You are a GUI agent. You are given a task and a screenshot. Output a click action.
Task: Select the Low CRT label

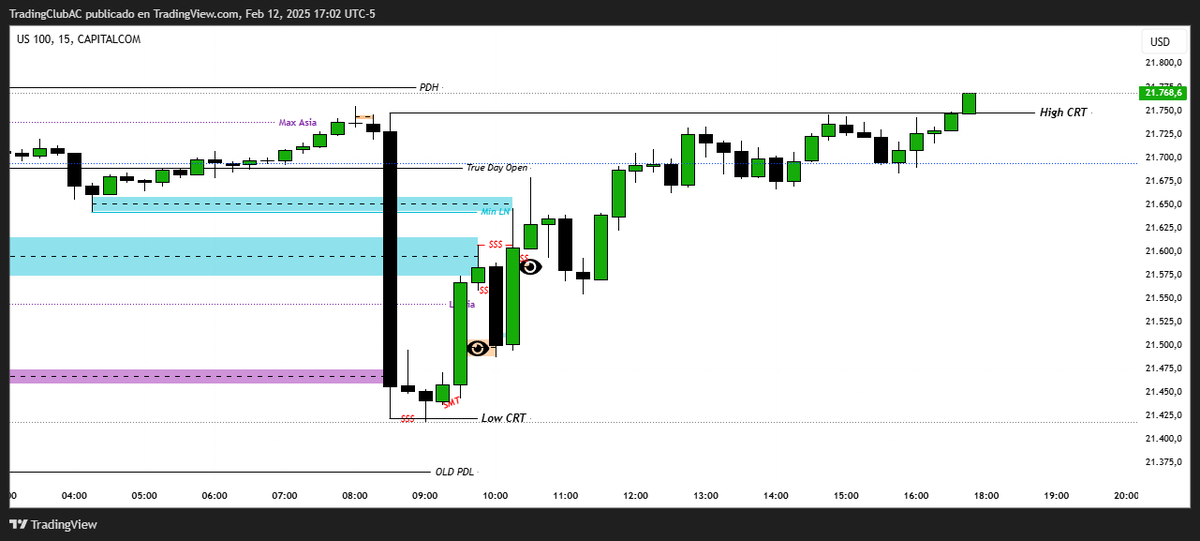tap(503, 418)
